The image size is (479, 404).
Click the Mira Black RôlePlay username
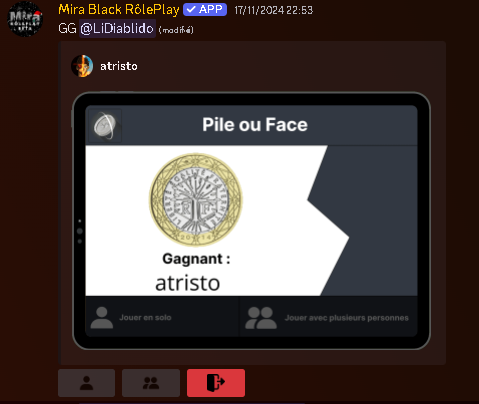coord(119,10)
